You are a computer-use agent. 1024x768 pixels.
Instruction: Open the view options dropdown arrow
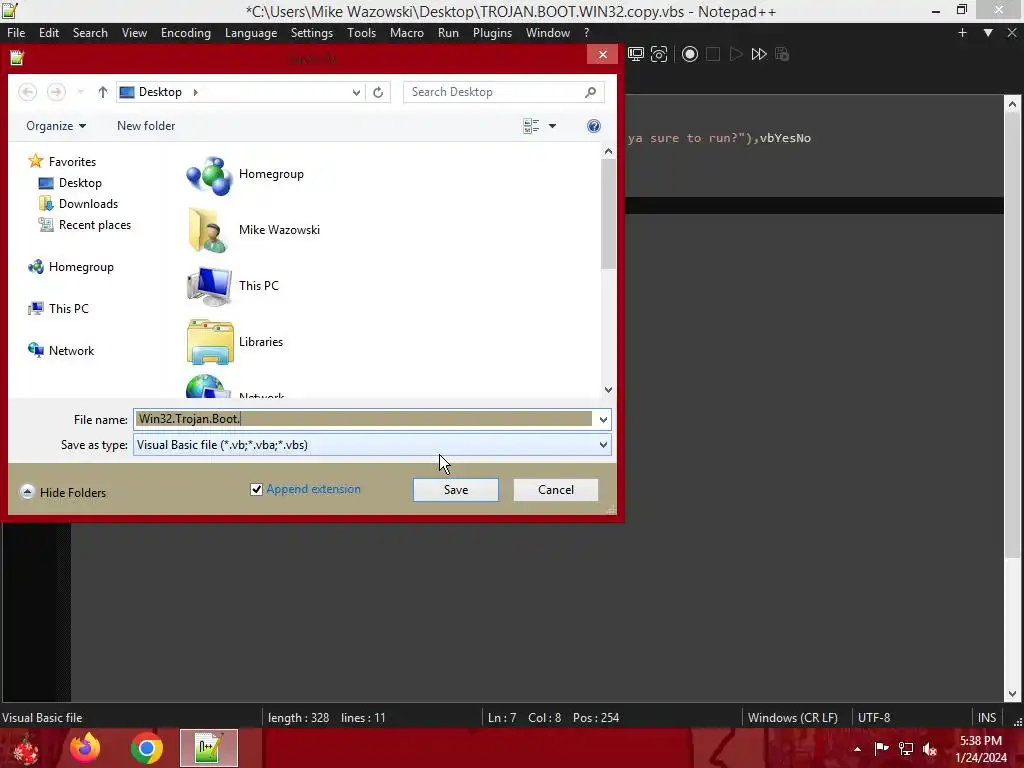tap(552, 126)
